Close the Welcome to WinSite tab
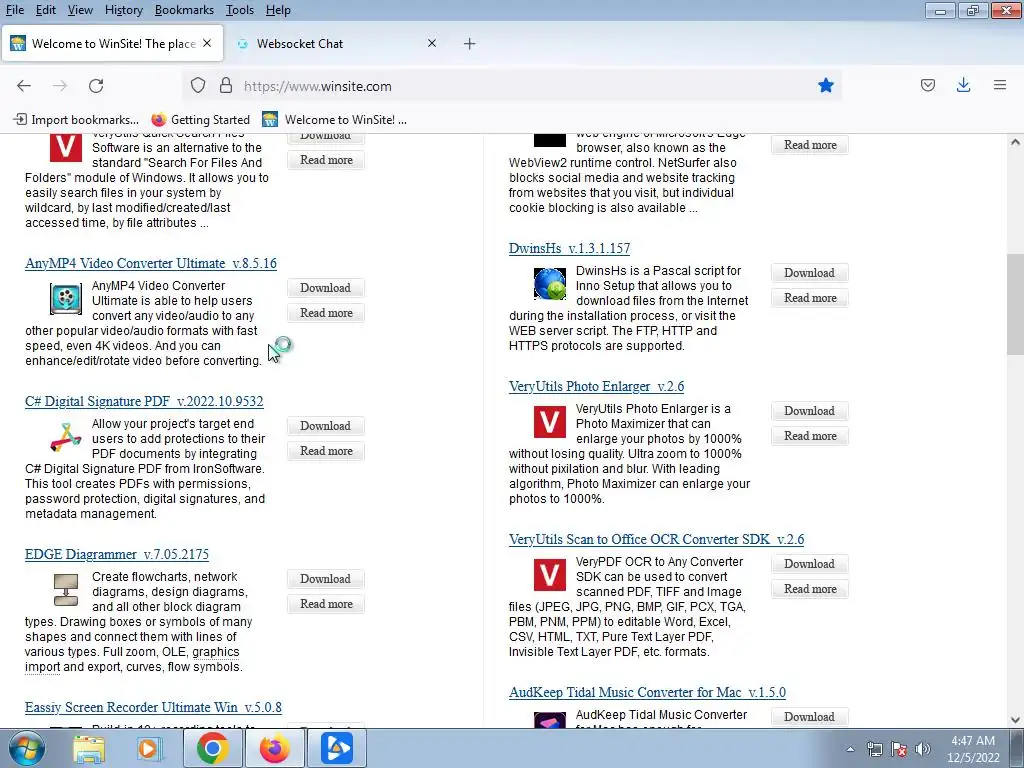The height and width of the screenshot is (768, 1024). [x=207, y=43]
